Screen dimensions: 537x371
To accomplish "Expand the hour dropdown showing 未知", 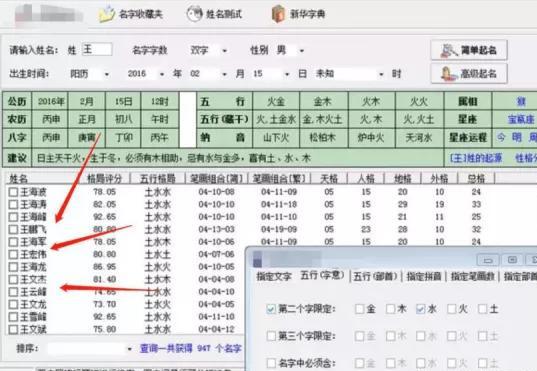I will [381, 74].
